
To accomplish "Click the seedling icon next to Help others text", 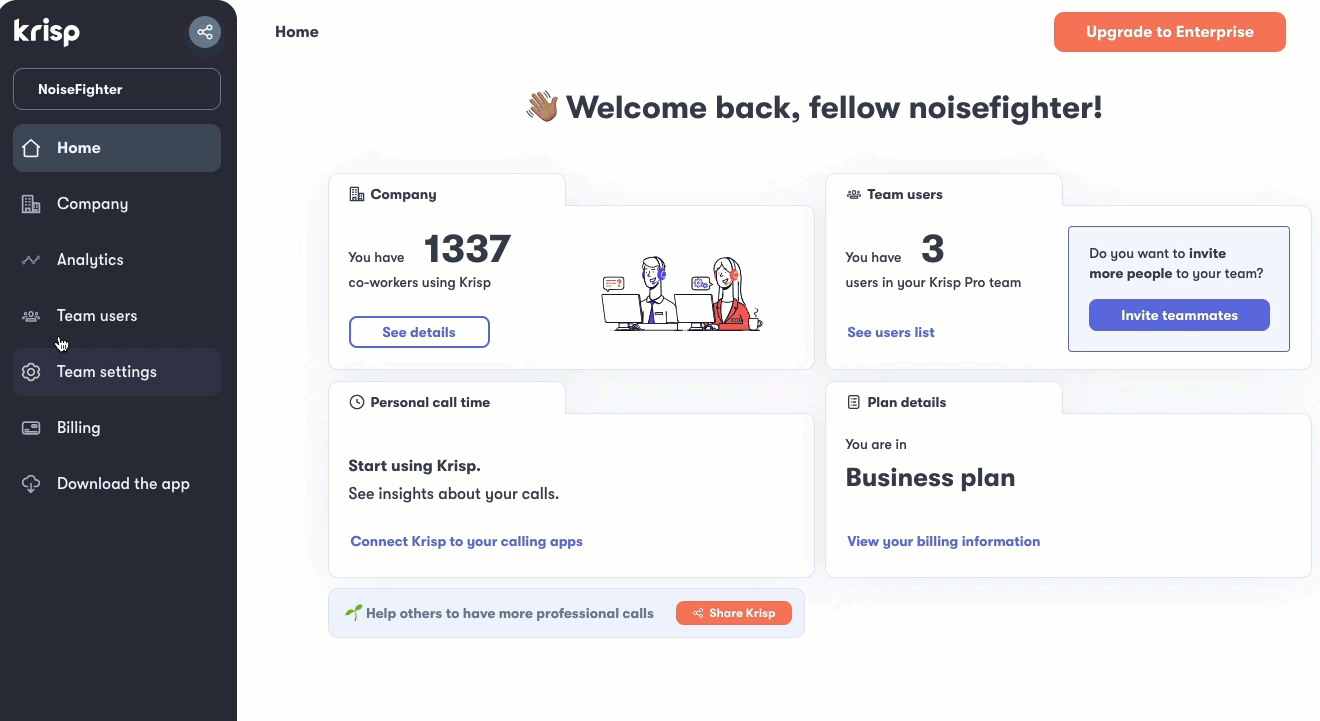I will click(x=353, y=612).
